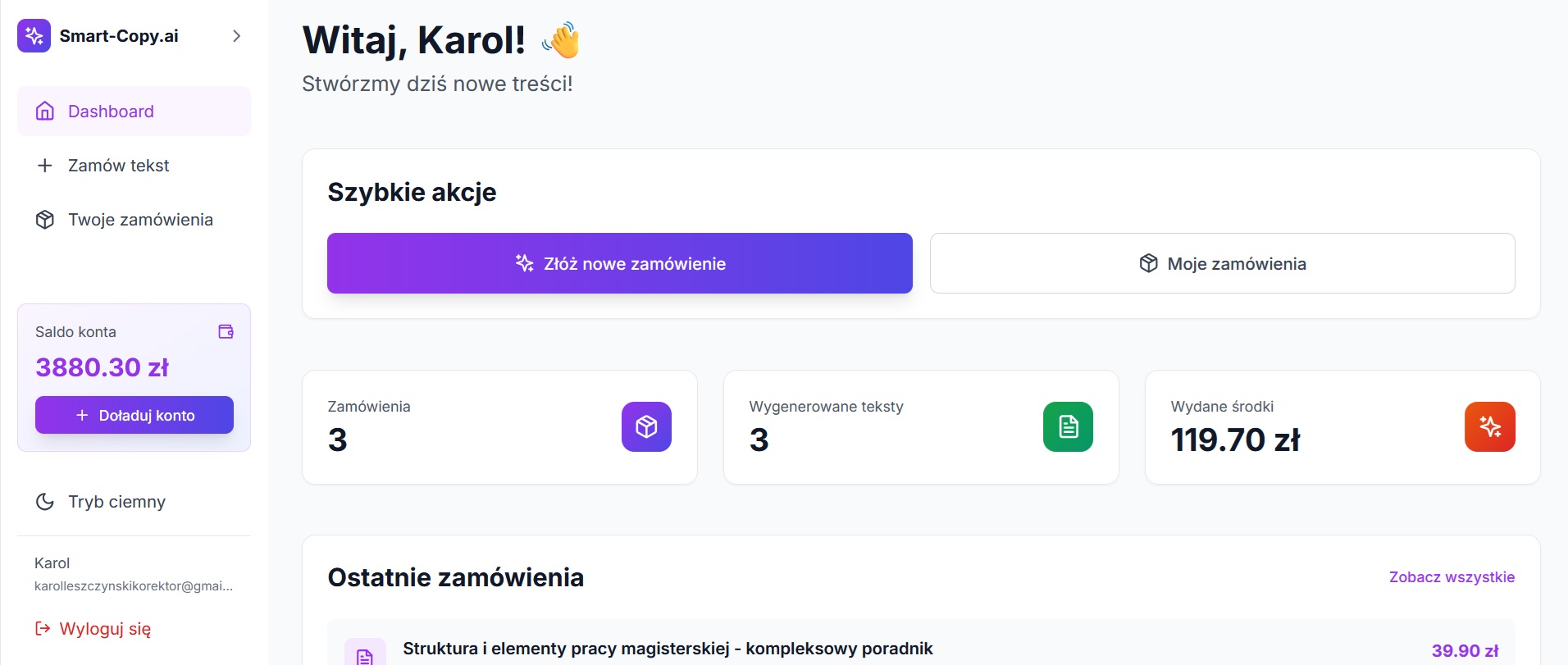
Task: Click the wallet icon in the Saldo konta card
Action: pyautogui.click(x=226, y=331)
